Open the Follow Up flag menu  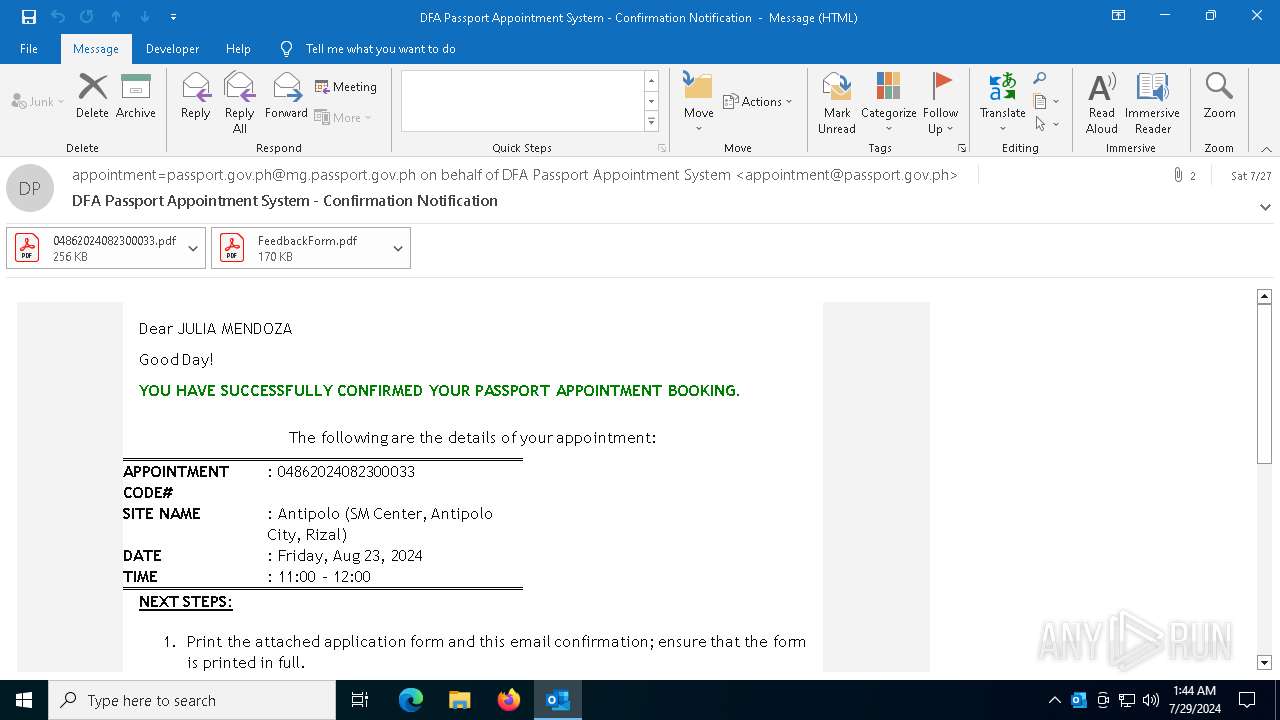(x=940, y=103)
